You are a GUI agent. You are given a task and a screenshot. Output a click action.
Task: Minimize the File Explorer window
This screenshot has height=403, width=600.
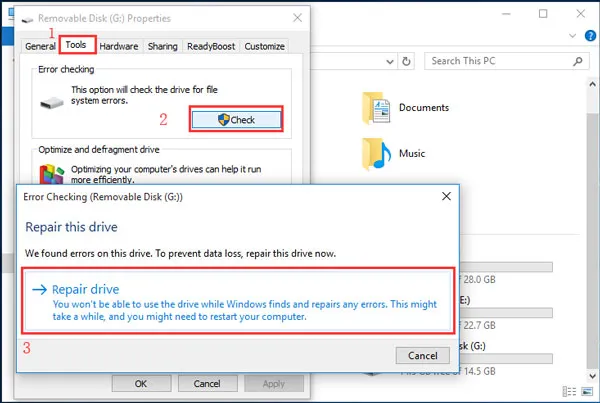point(506,14)
